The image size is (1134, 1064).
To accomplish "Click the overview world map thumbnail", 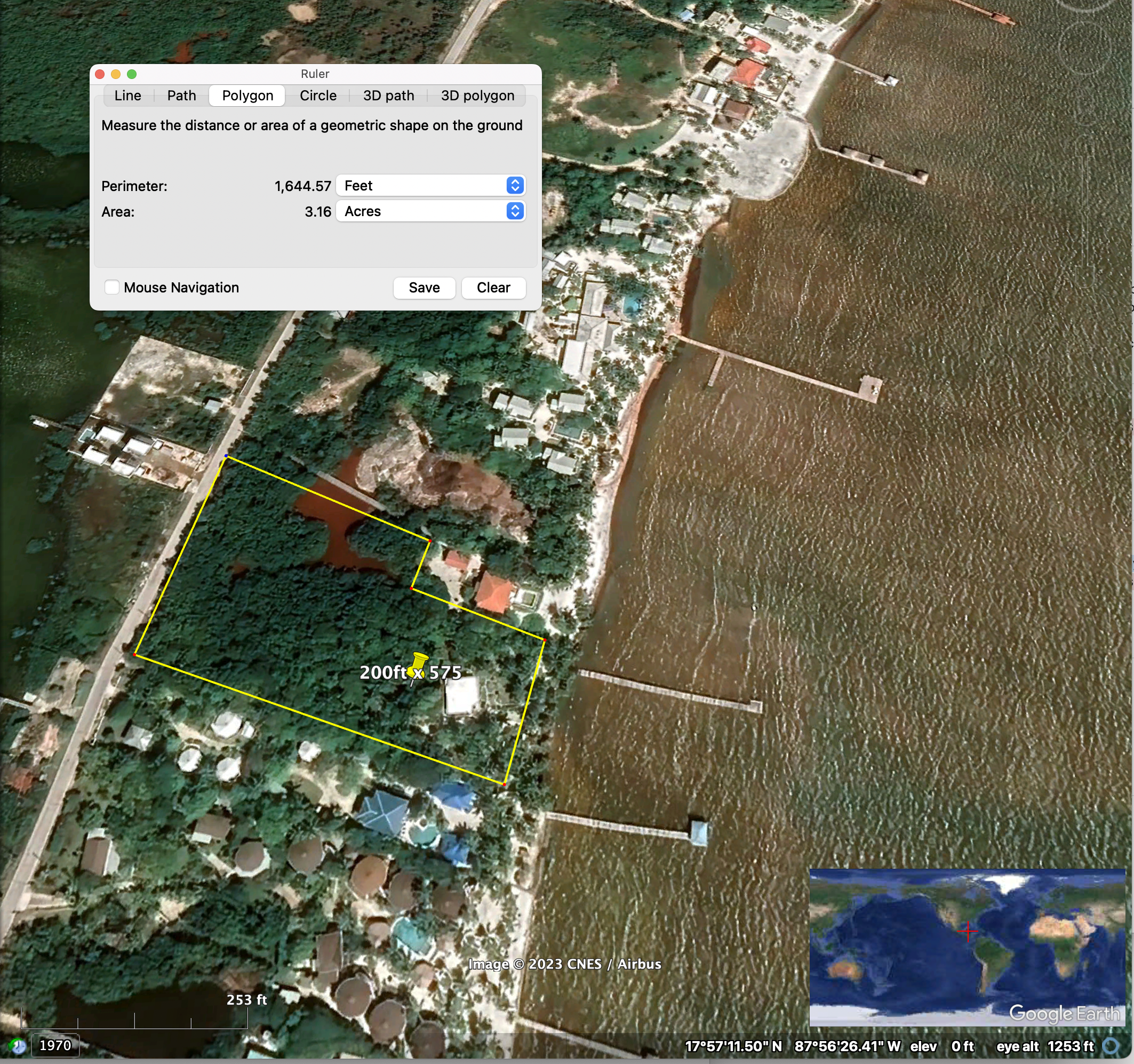I will [967, 948].
